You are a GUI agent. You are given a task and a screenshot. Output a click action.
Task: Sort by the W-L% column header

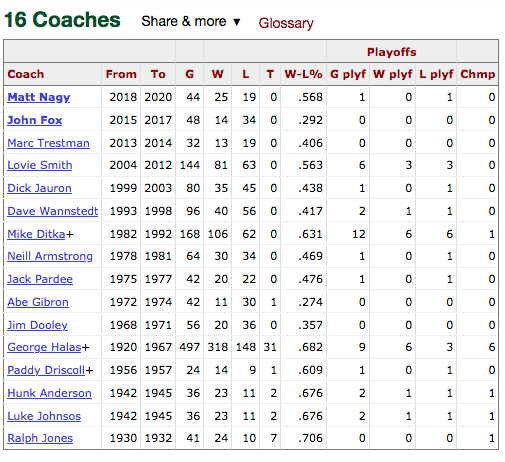(304, 74)
